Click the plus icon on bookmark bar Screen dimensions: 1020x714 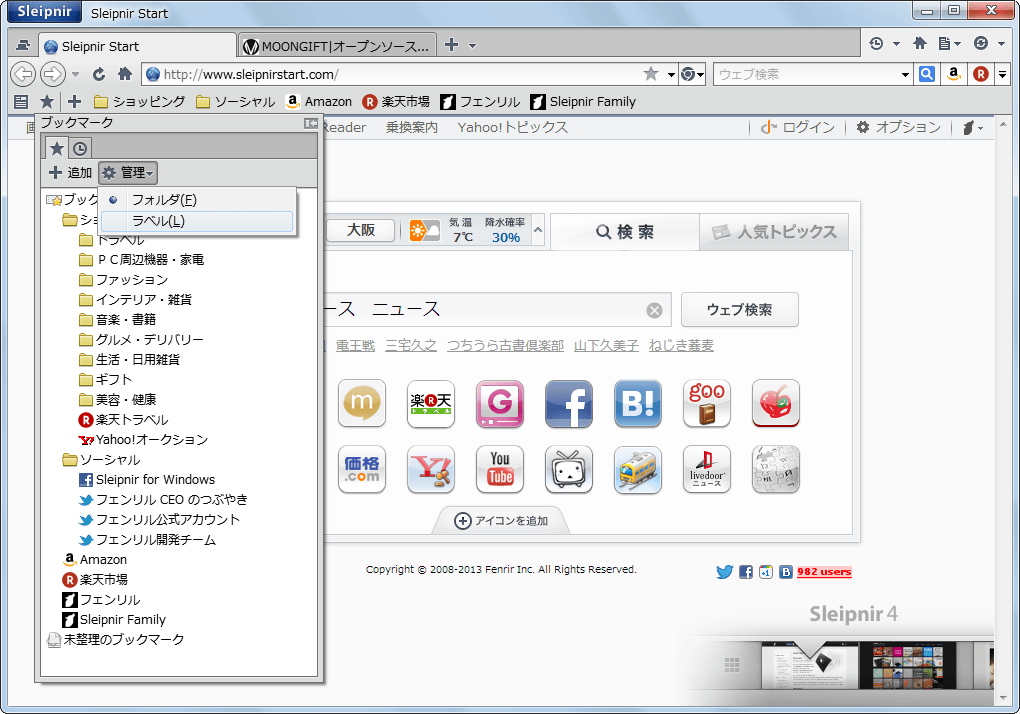point(74,101)
